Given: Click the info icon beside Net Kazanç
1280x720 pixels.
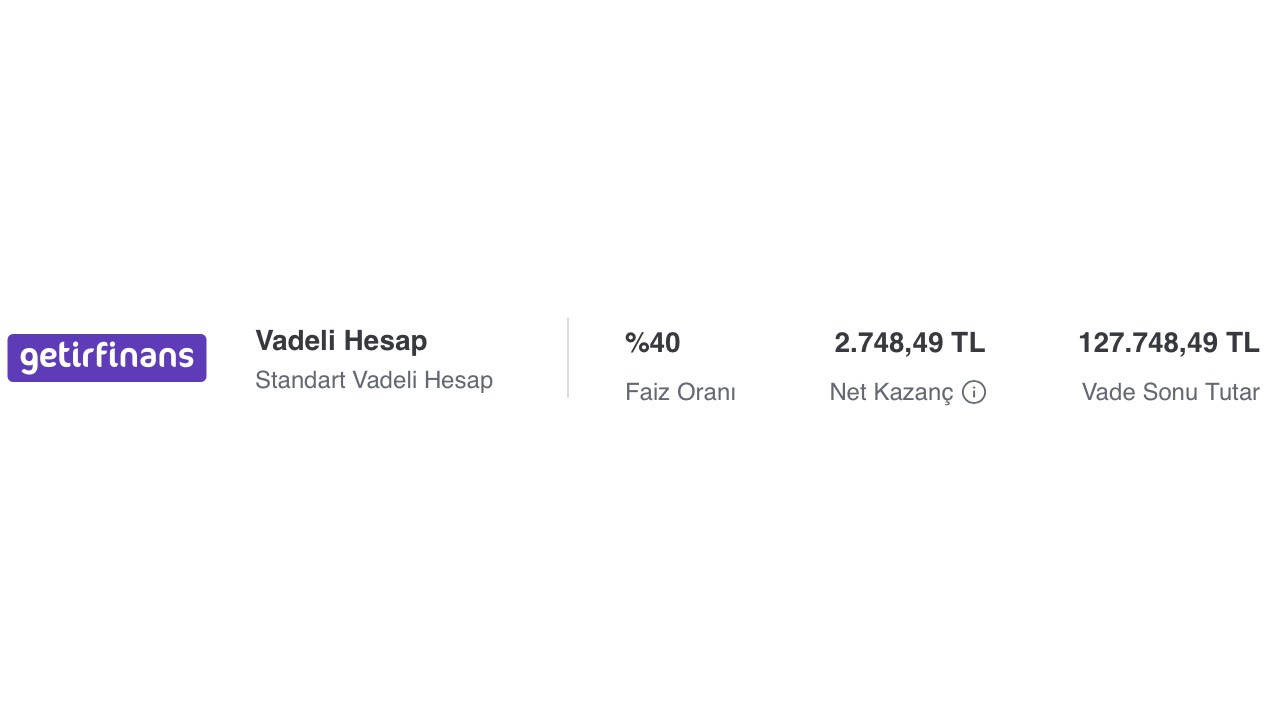Looking at the screenshot, I should click(x=974, y=392).
